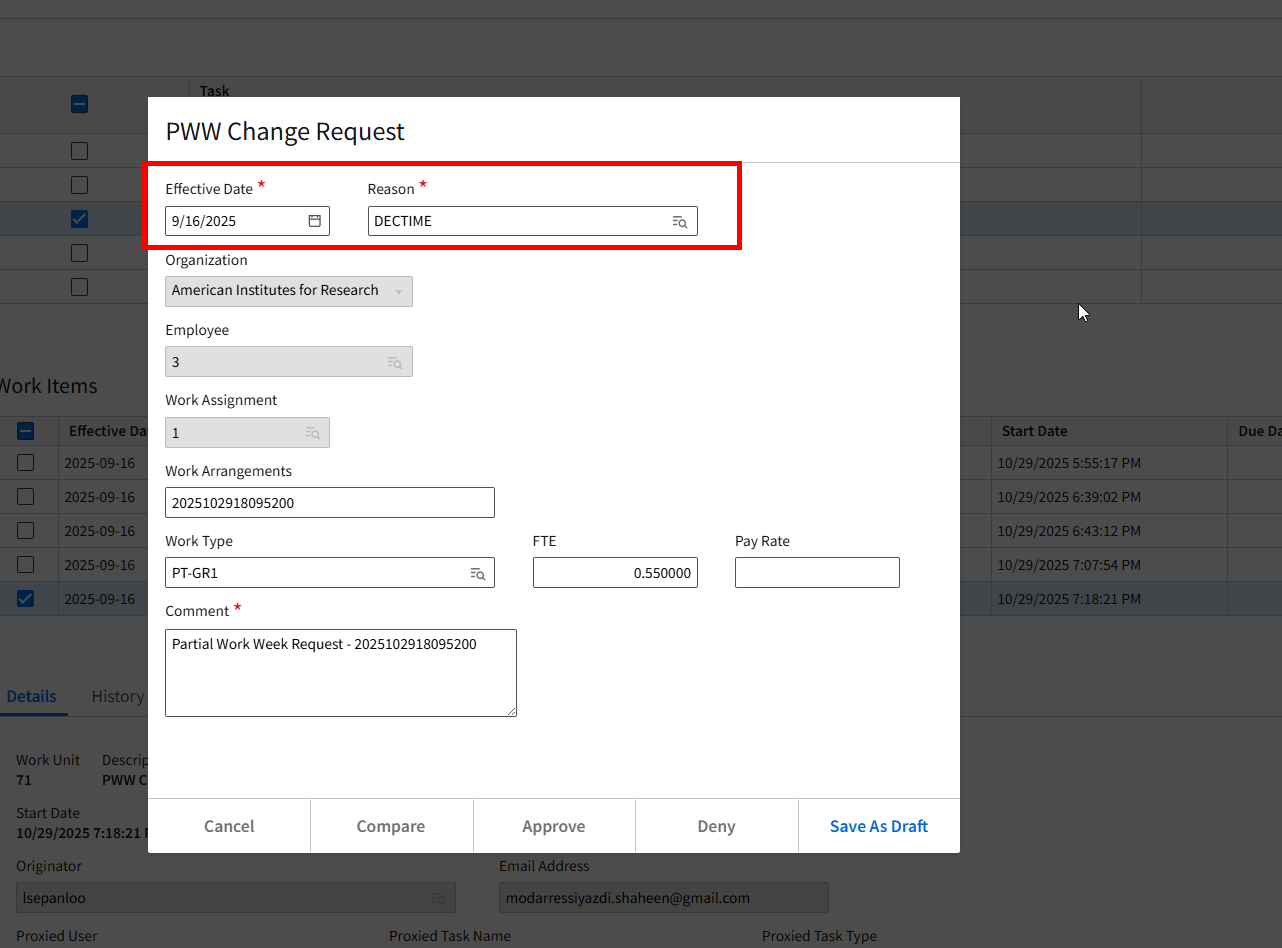The width and height of the screenshot is (1282, 948).
Task: Select the cell 10/29/2025 7:07:54 PM
Action: click(1108, 565)
